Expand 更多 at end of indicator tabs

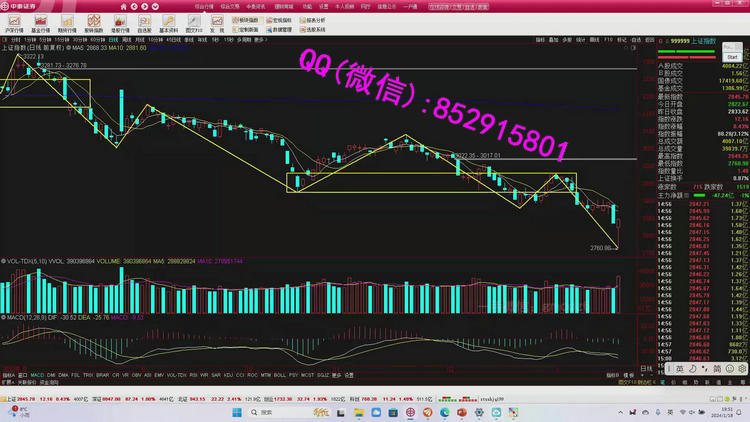click(x=336, y=376)
